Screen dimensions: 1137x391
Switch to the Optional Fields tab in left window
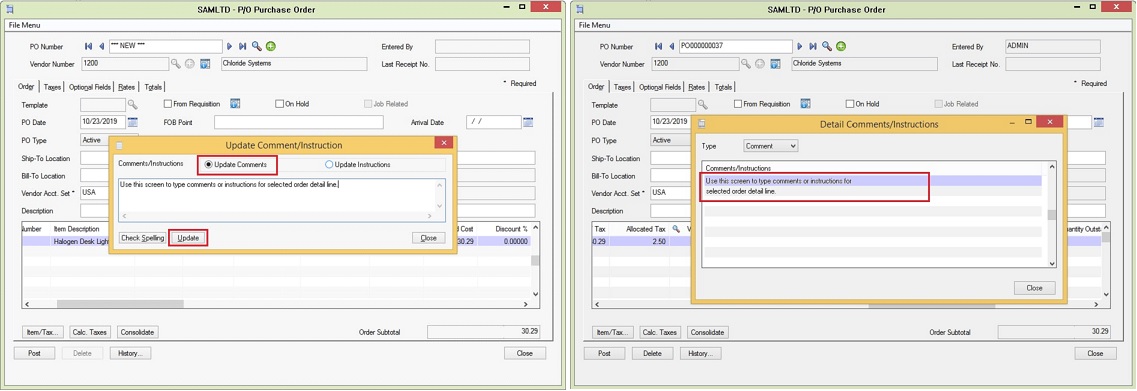coord(90,87)
